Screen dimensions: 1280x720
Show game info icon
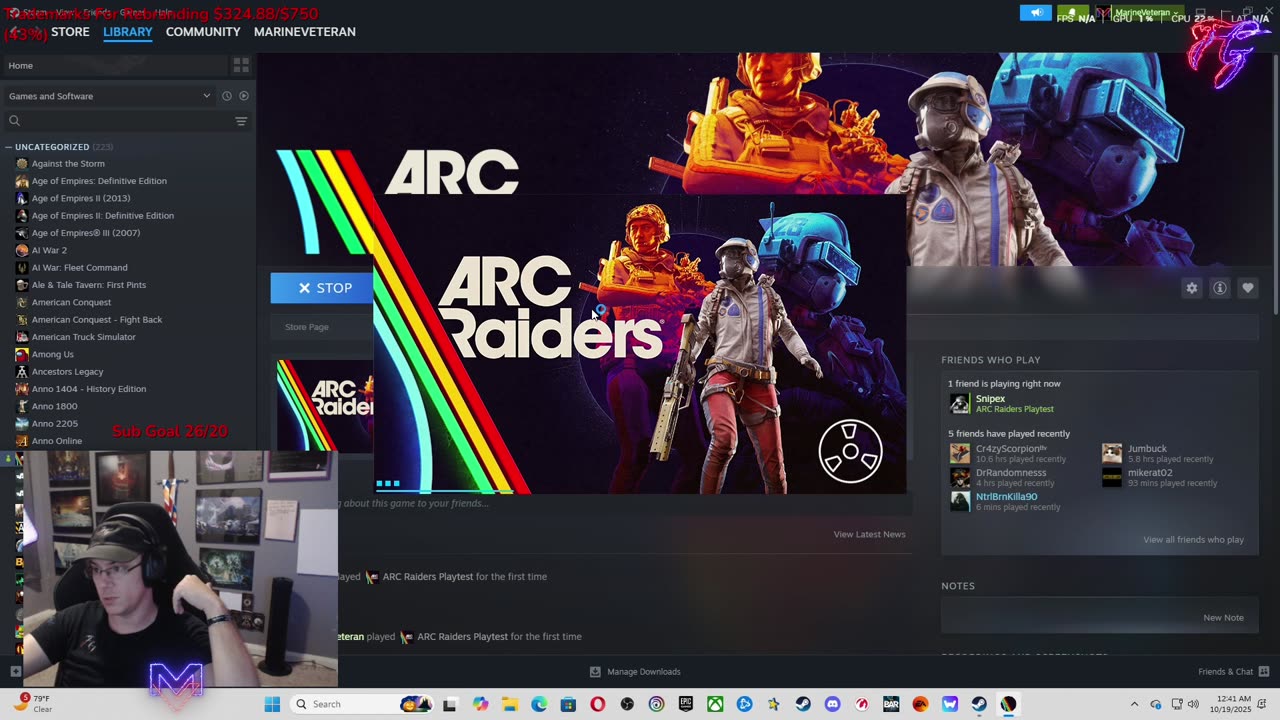1220,288
